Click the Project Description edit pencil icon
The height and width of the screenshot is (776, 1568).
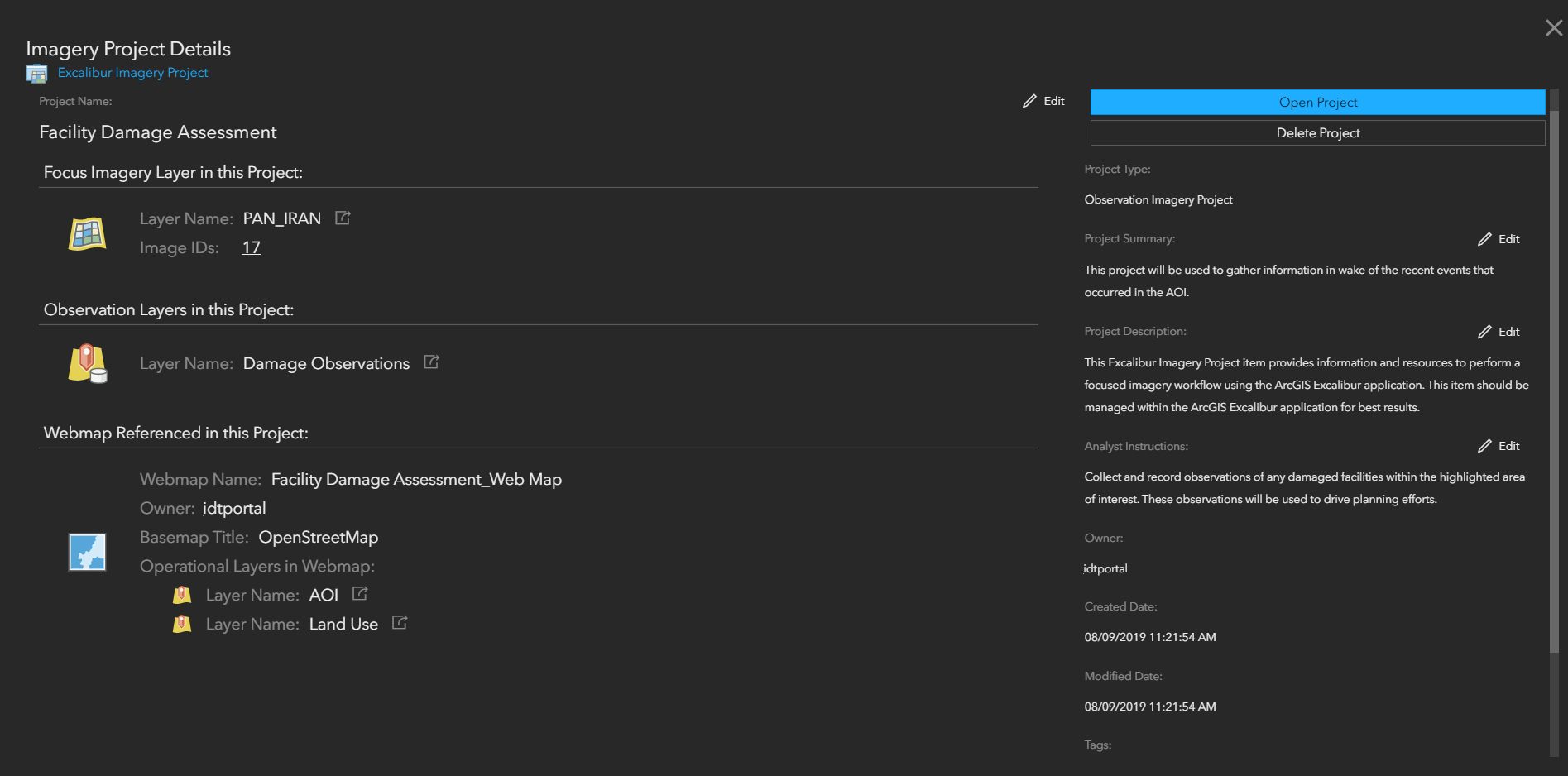point(1484,332)
